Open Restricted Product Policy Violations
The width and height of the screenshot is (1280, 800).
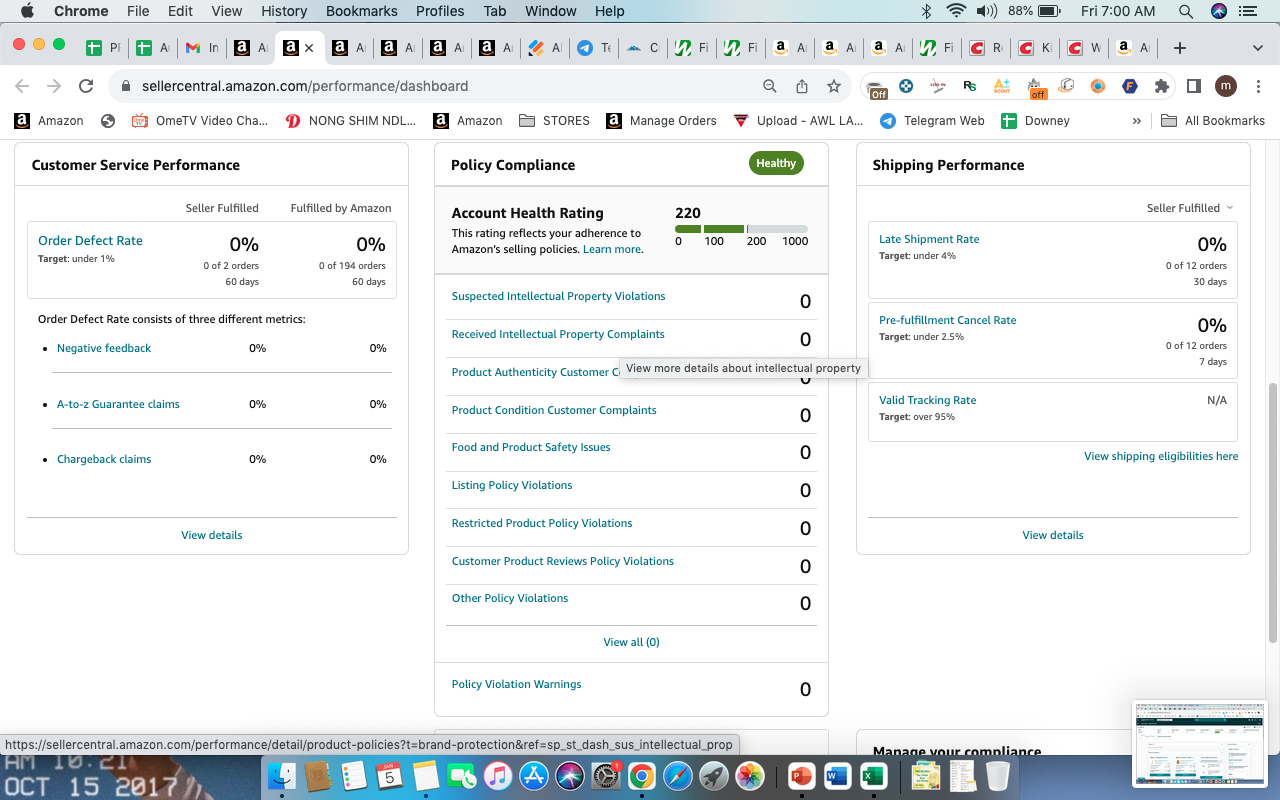point(542,523)
